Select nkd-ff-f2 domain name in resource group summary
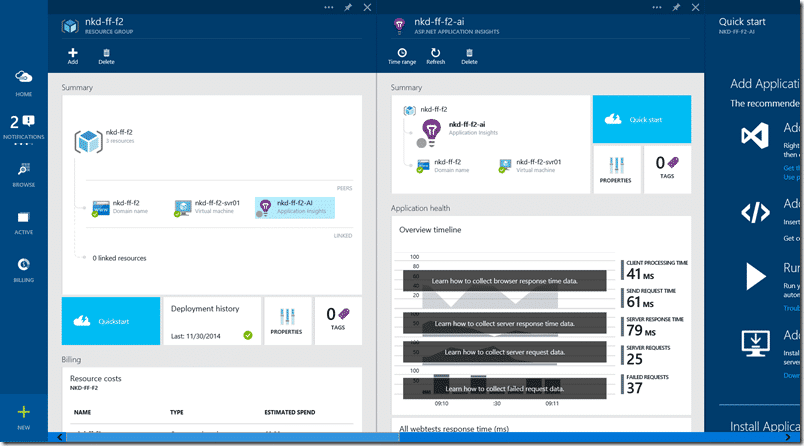Image resolution: width=804 pixels, height=446 pixels. tap(120, 208)
